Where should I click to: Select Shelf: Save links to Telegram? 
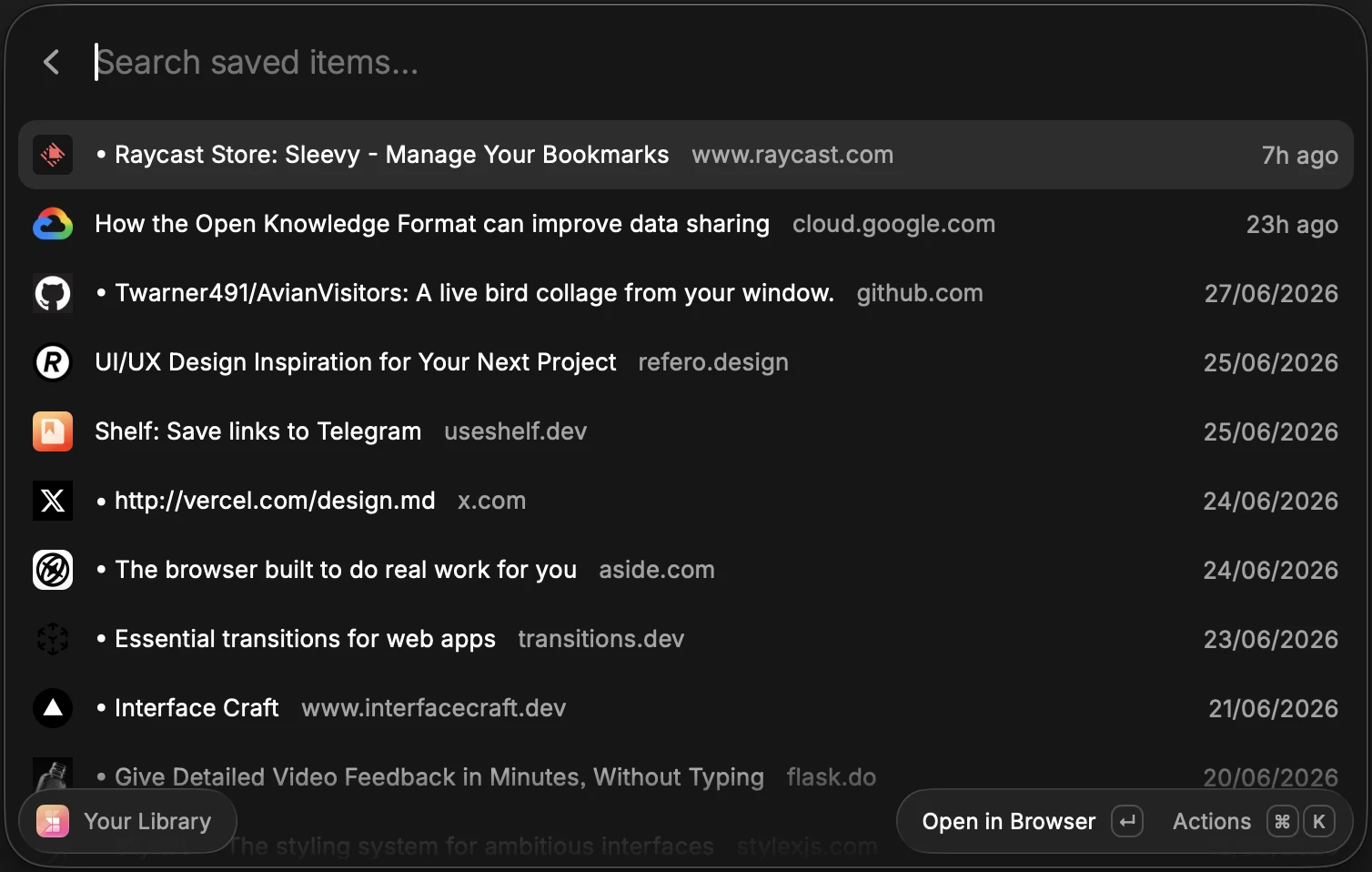258,431
